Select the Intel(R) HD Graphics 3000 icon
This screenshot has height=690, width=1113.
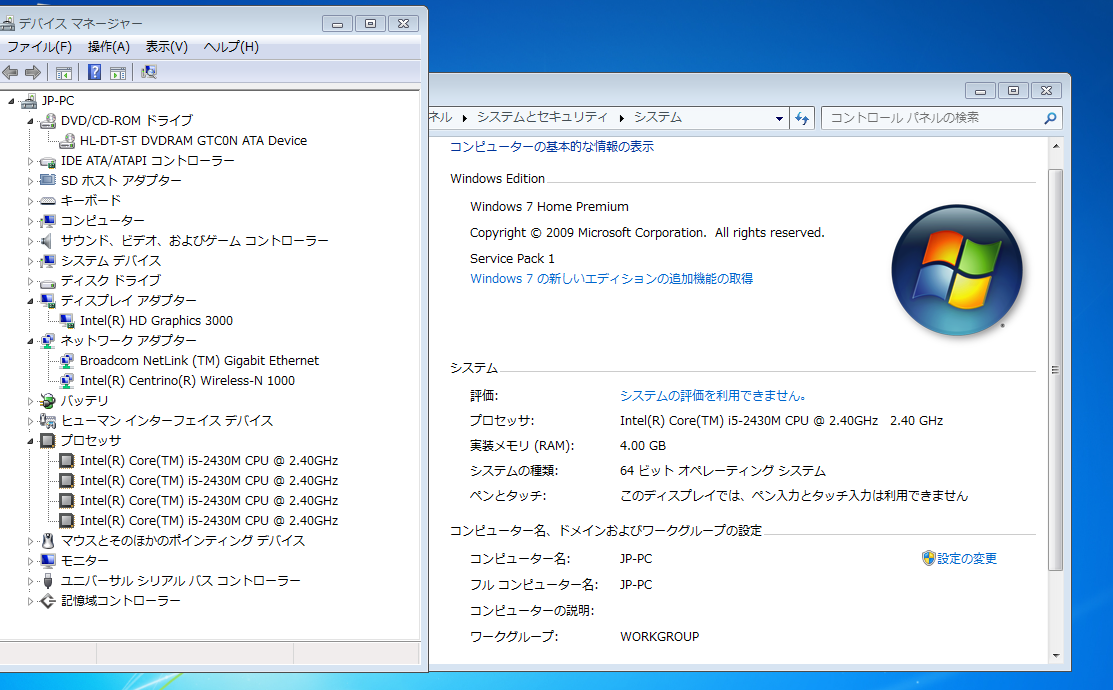click(67, 321)
